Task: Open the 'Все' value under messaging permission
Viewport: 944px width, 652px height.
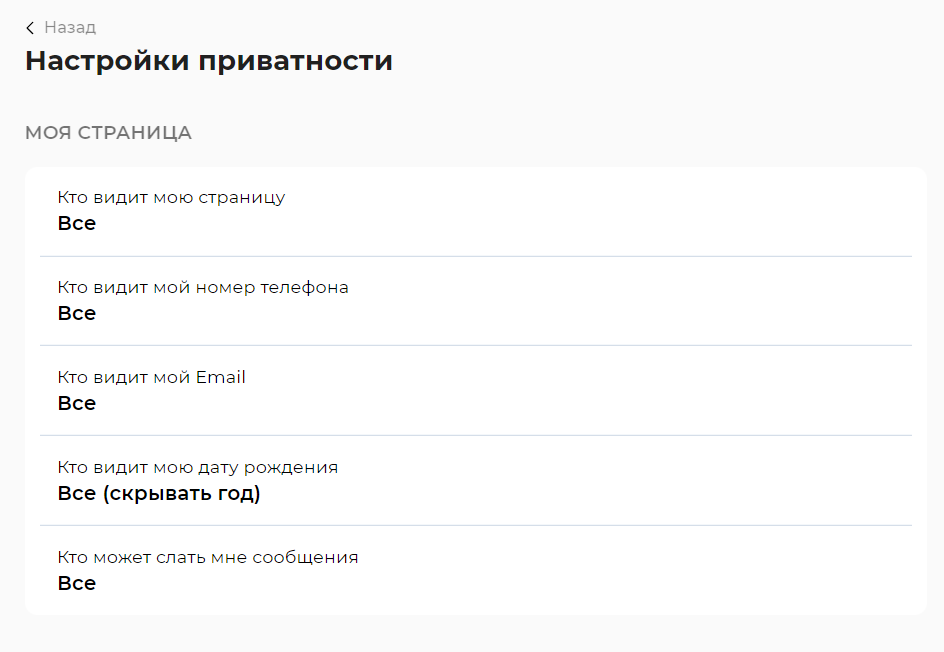Action: click(77, 583)
